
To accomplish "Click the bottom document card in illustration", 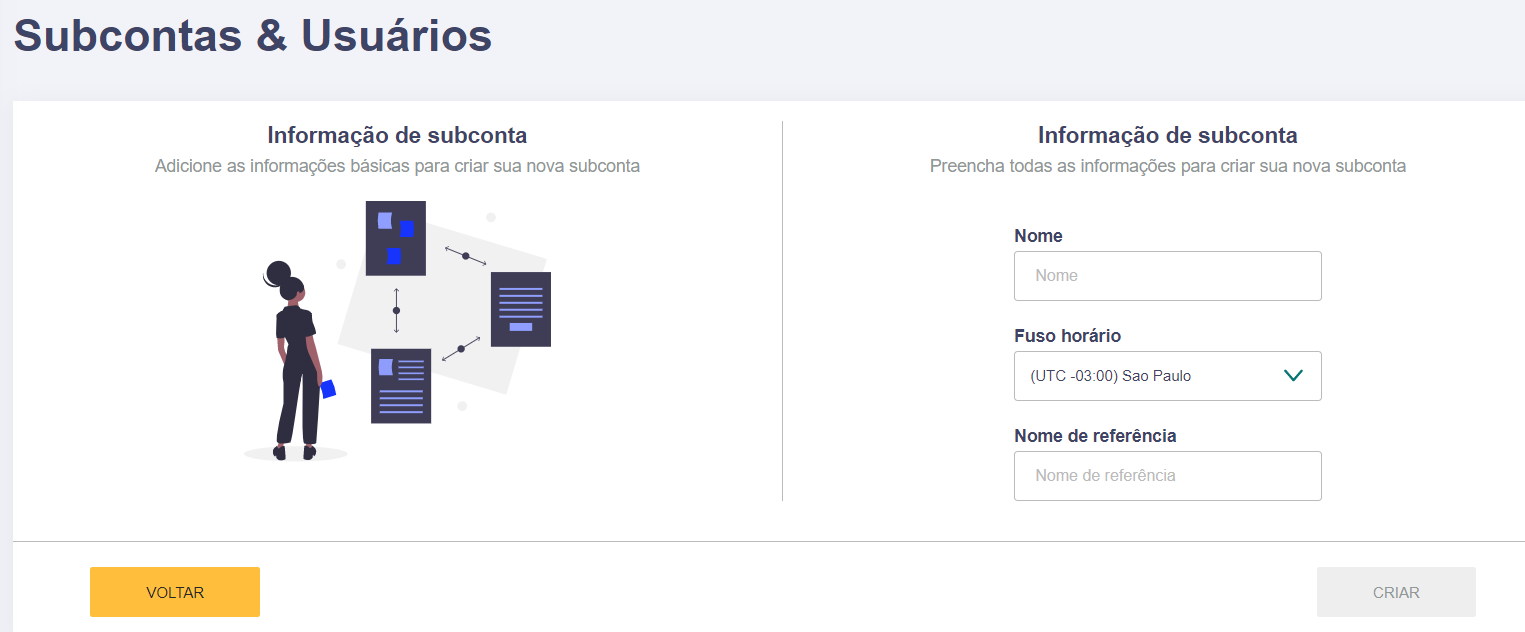I will (400, 385).
